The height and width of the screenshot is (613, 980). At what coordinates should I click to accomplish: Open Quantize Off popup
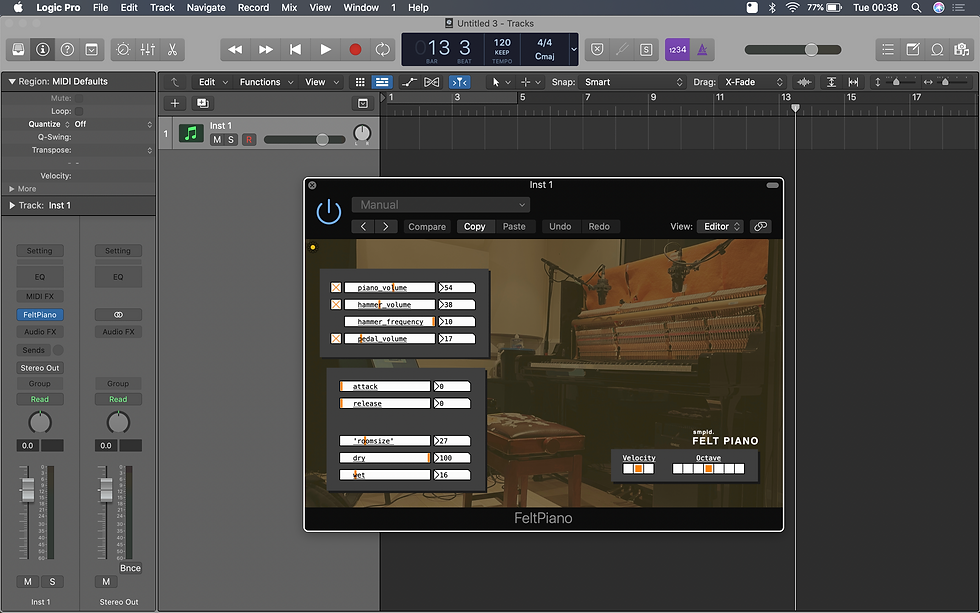(112, 124)
